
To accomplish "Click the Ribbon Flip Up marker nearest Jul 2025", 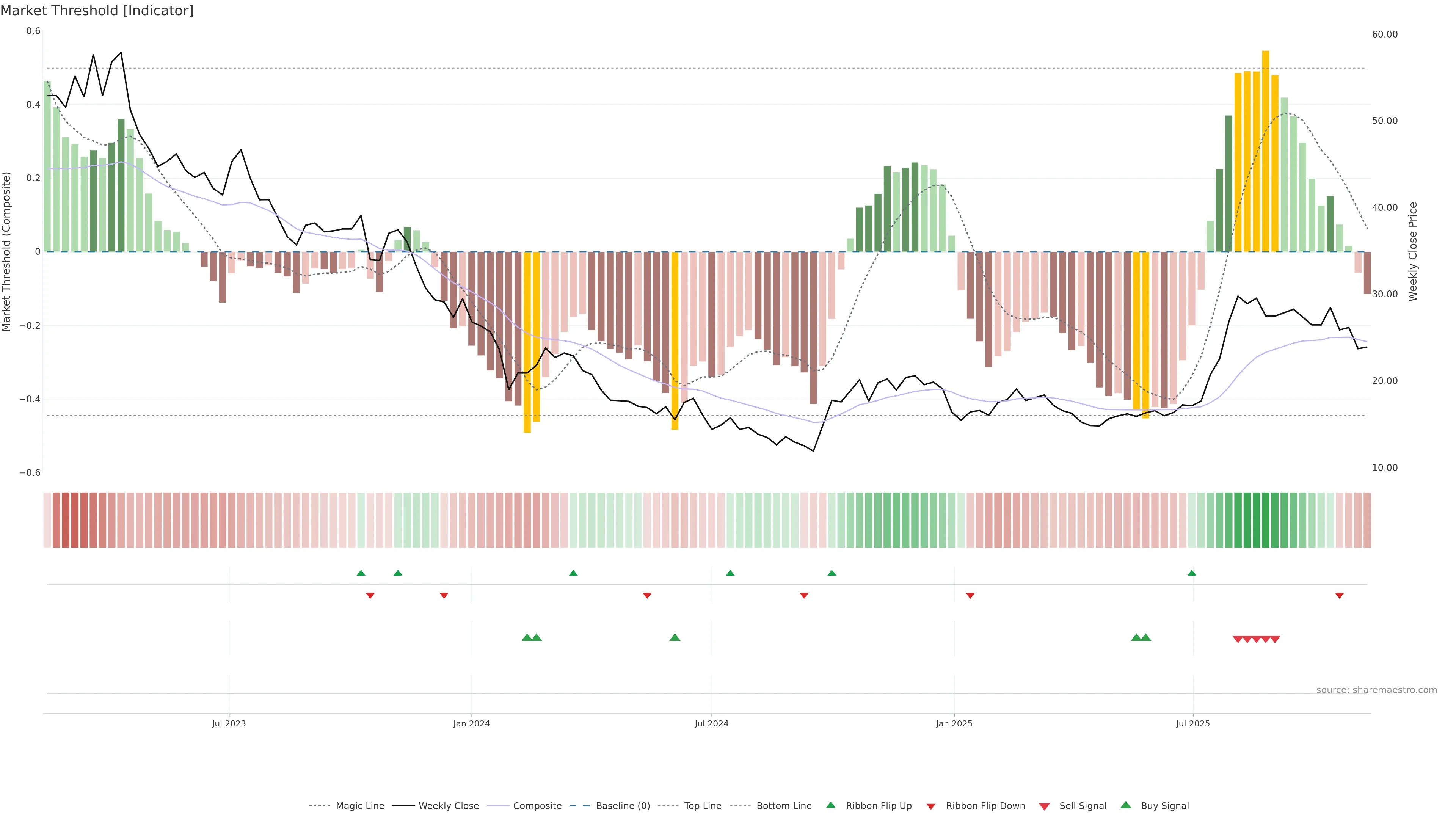I will (1192, 573).
